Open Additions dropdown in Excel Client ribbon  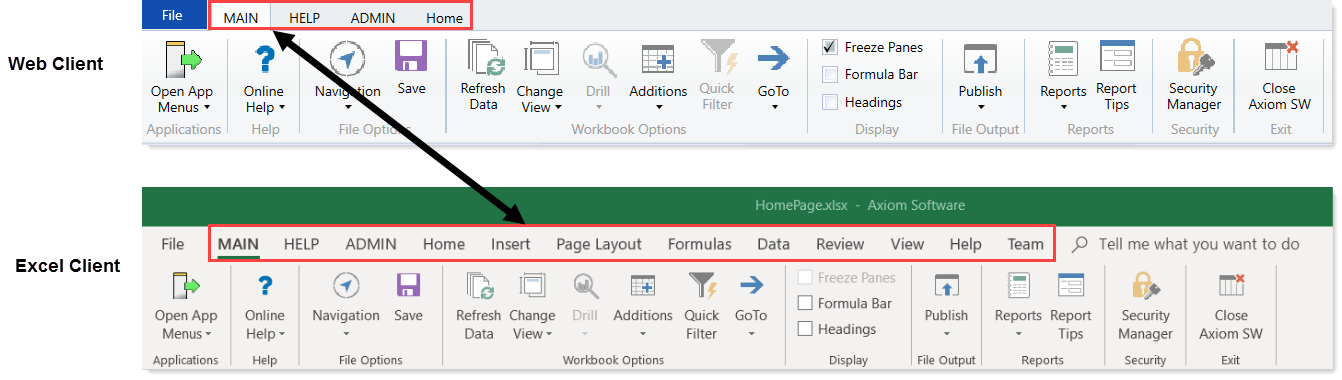click(643, 323)
